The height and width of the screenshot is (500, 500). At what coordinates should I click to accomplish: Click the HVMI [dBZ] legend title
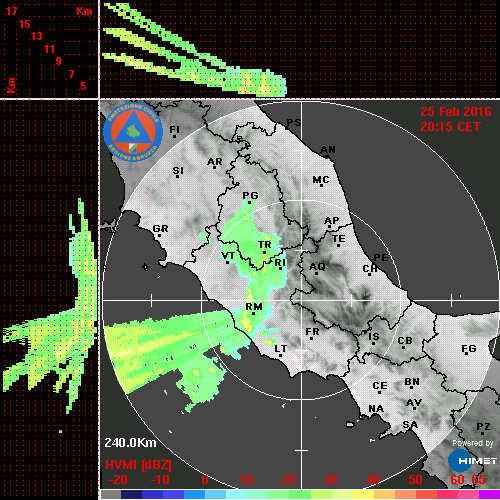(x=138, y=465)
